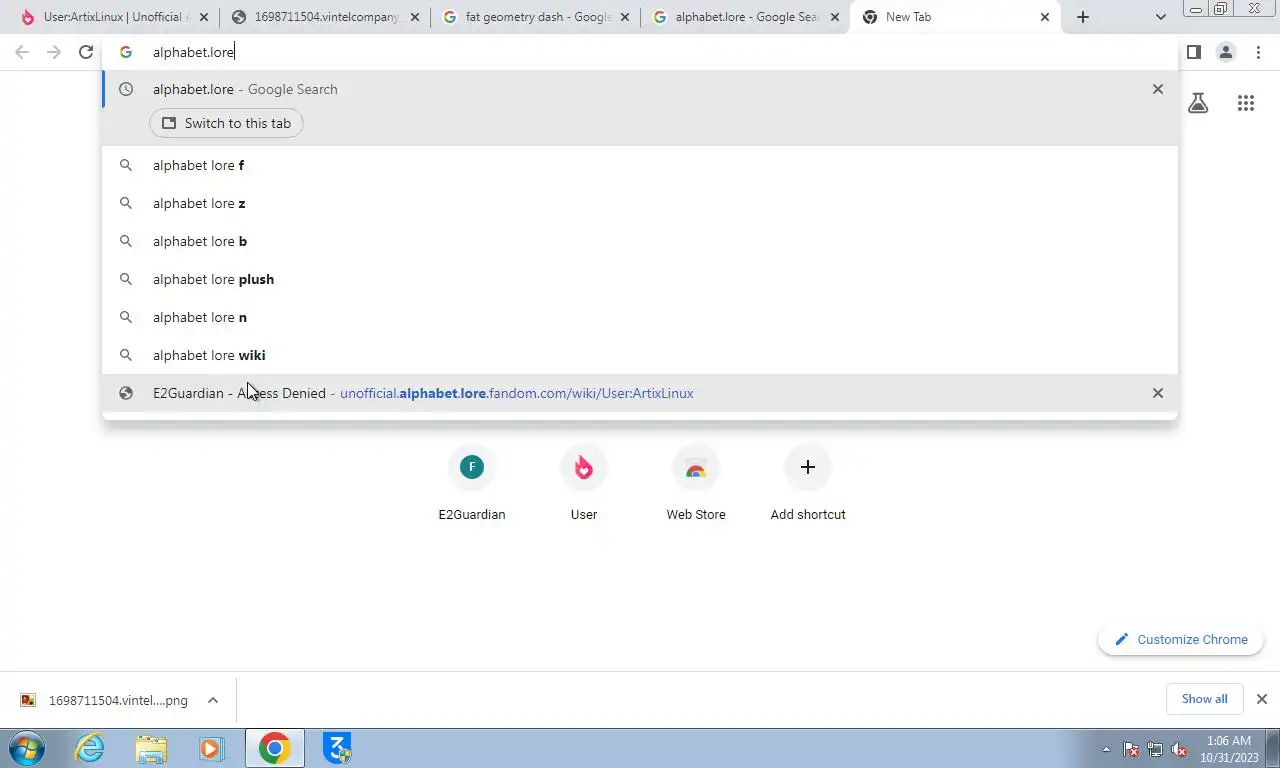
Task: Close the 1698711504.vintelcompany tab
Action: [x=415, y=17]
